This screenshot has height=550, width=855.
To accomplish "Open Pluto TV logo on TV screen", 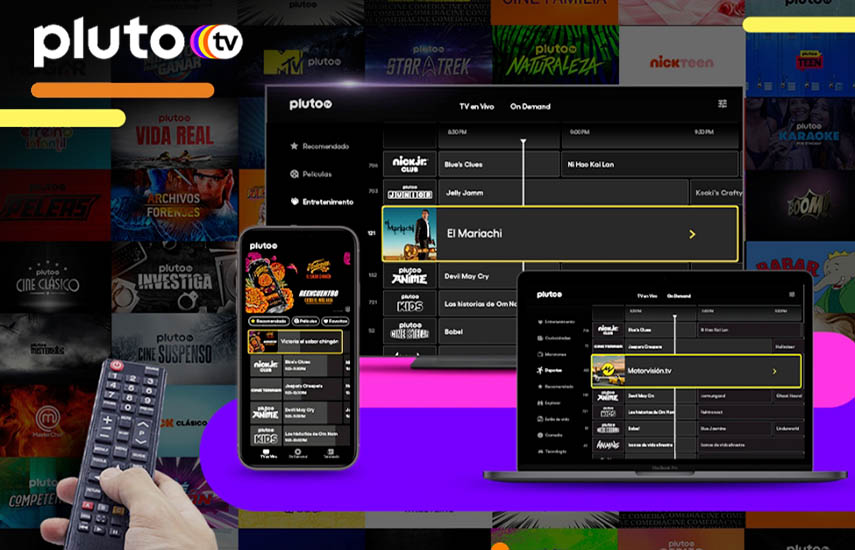I will pyautogui.click(x=310, y=104).
